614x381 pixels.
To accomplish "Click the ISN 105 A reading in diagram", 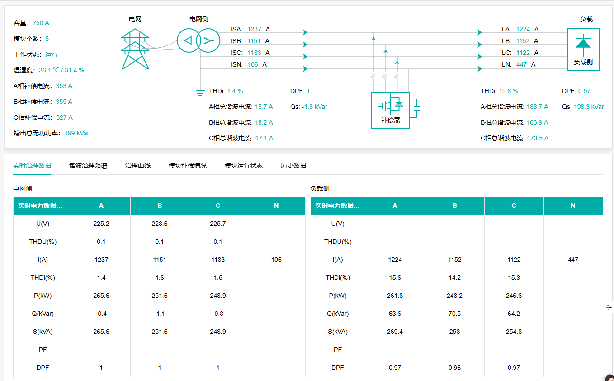I will (249, 64).
